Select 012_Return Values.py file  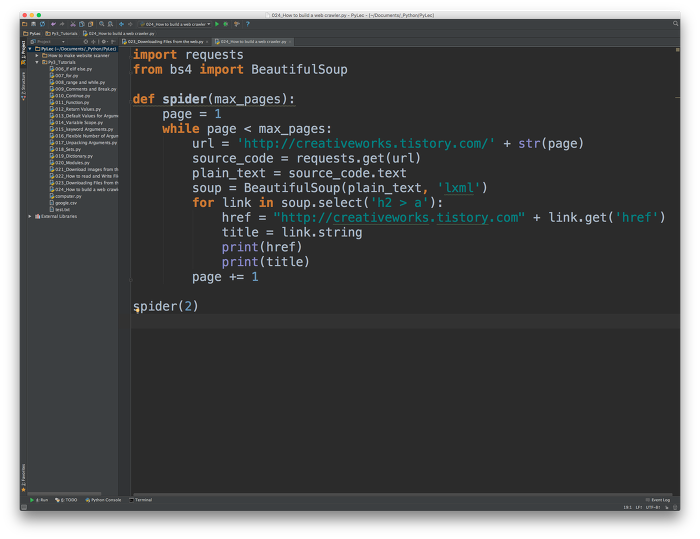click(75, 109)
